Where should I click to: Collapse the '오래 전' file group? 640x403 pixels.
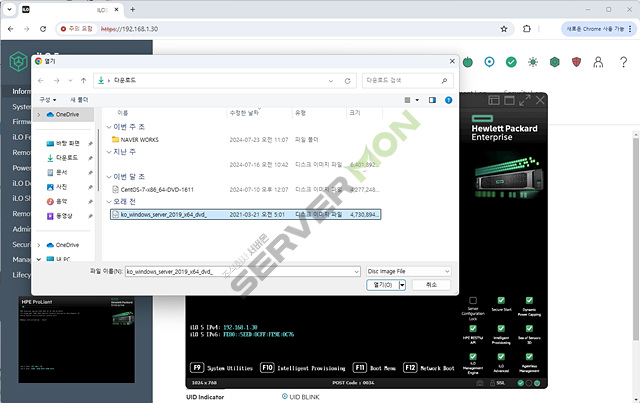point(109,202)
